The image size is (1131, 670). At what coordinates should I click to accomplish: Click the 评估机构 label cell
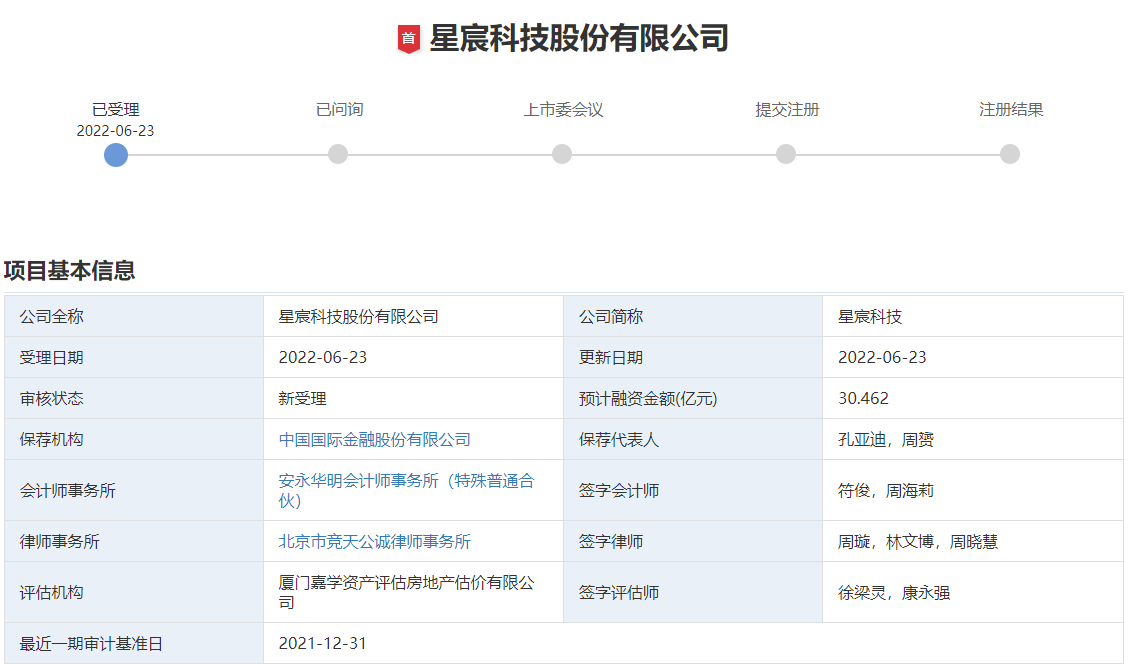coord(134,592)
